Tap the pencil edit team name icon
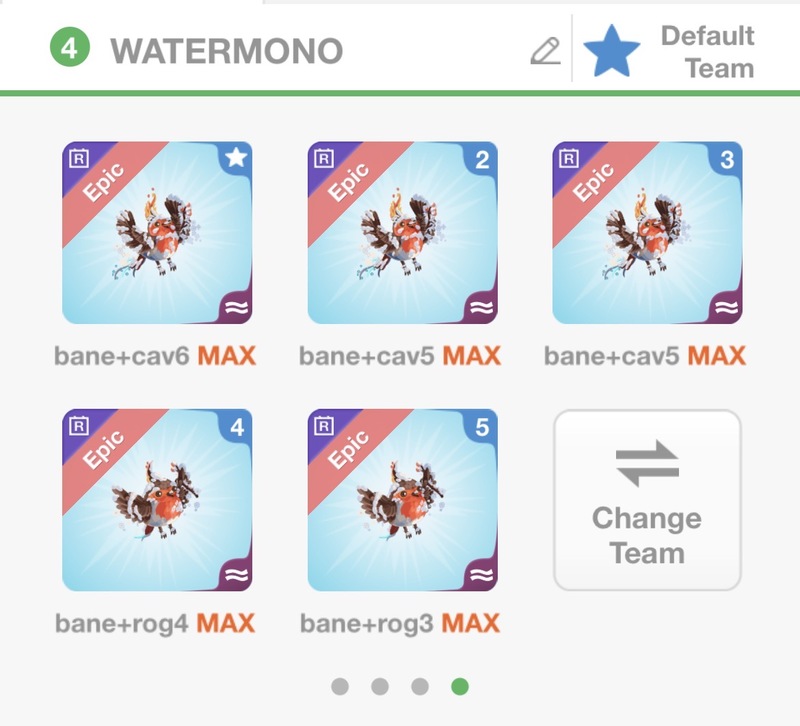Image resolution: width=800 pixels, height=726 pixels. [545, 51]
